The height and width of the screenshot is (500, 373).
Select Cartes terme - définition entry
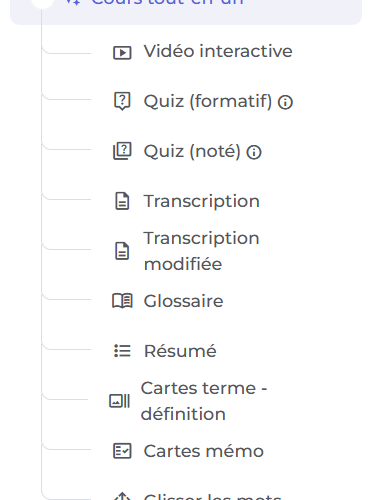(204, 401)
